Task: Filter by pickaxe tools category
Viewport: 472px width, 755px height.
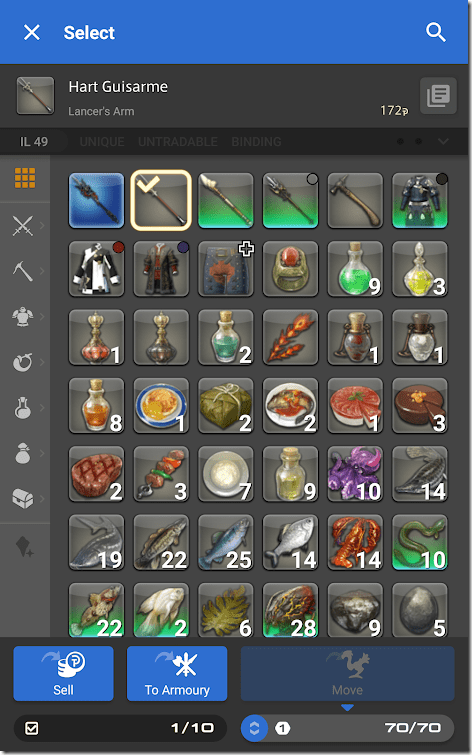Action: [23, 271]
